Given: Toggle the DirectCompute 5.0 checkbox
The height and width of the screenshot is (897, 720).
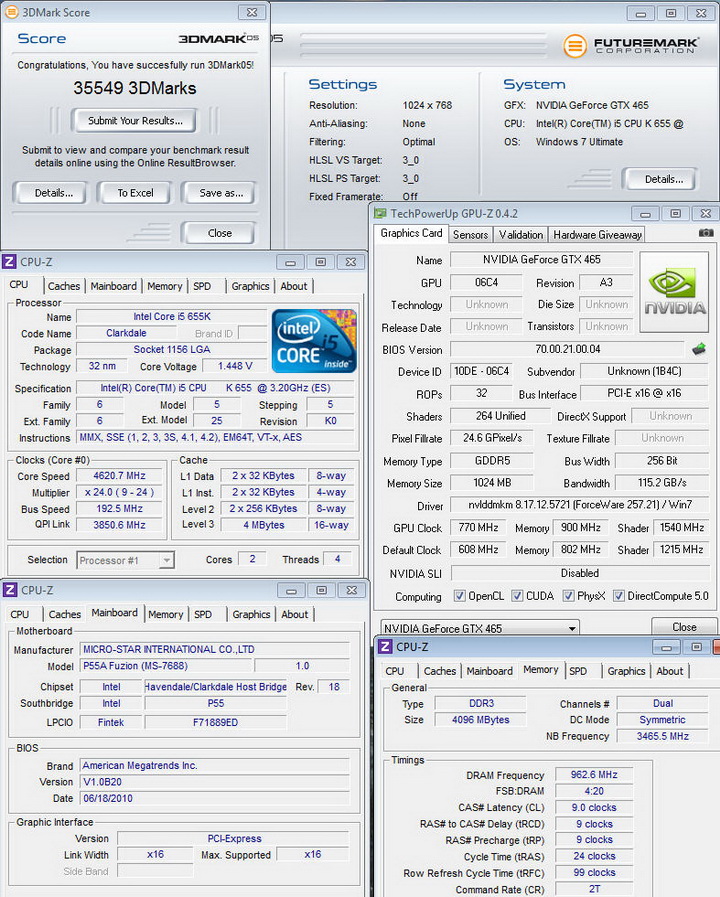Looking at the screenshot, I should tap(619, 596).
